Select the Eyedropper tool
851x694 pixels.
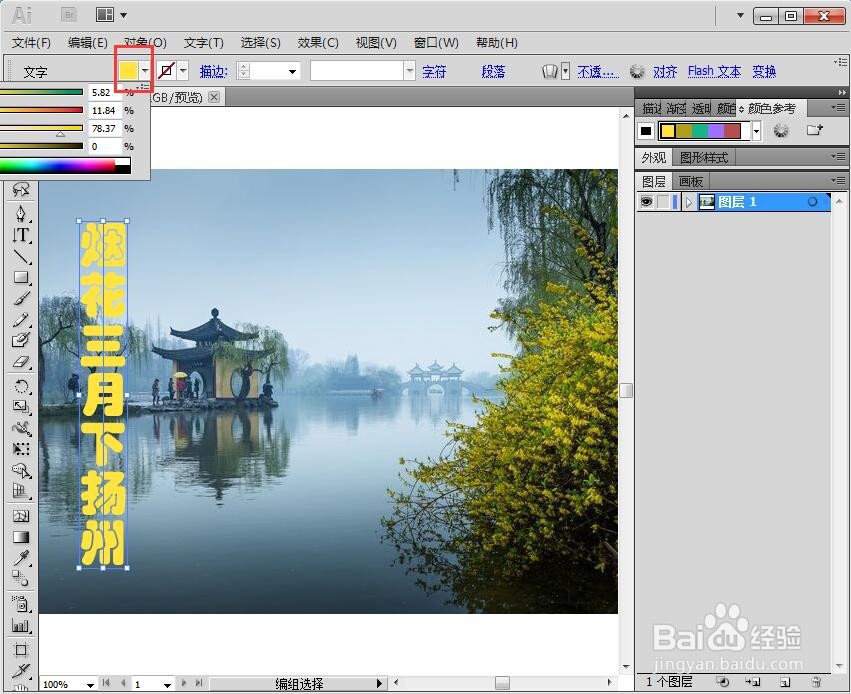pos(21,558)
